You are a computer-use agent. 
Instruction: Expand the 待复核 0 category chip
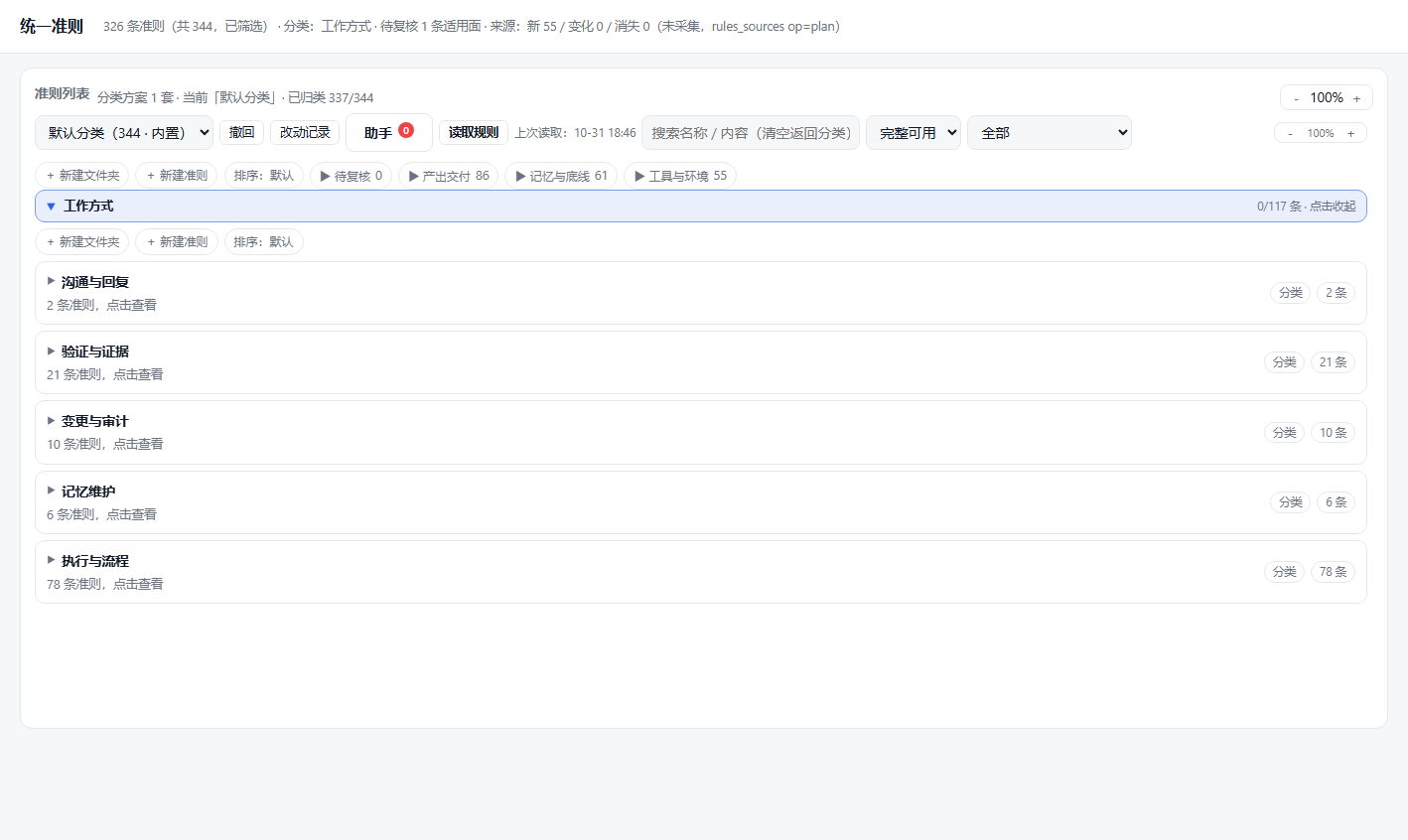[x=352, y=176]
